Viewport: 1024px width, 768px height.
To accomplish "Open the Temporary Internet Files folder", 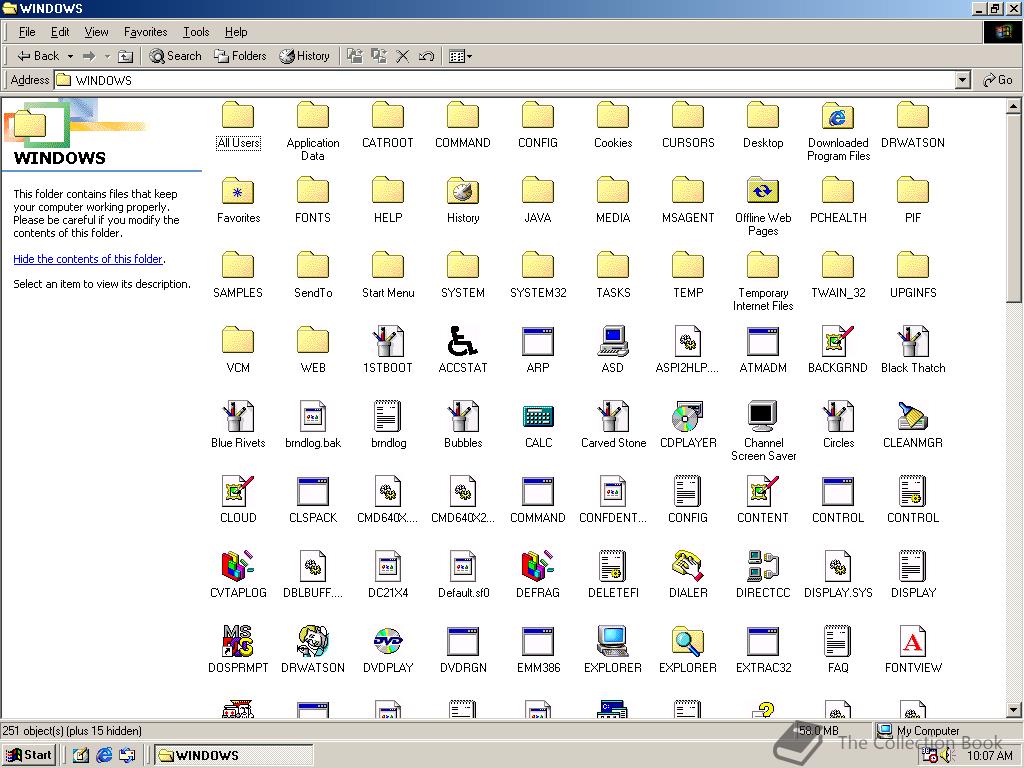I will [763, 266].
